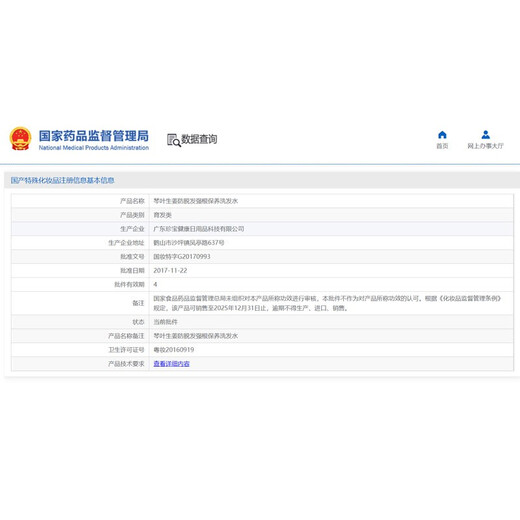520x520 pixels.
Task: Click the 产品类别 label
Action: click(132, 215)
